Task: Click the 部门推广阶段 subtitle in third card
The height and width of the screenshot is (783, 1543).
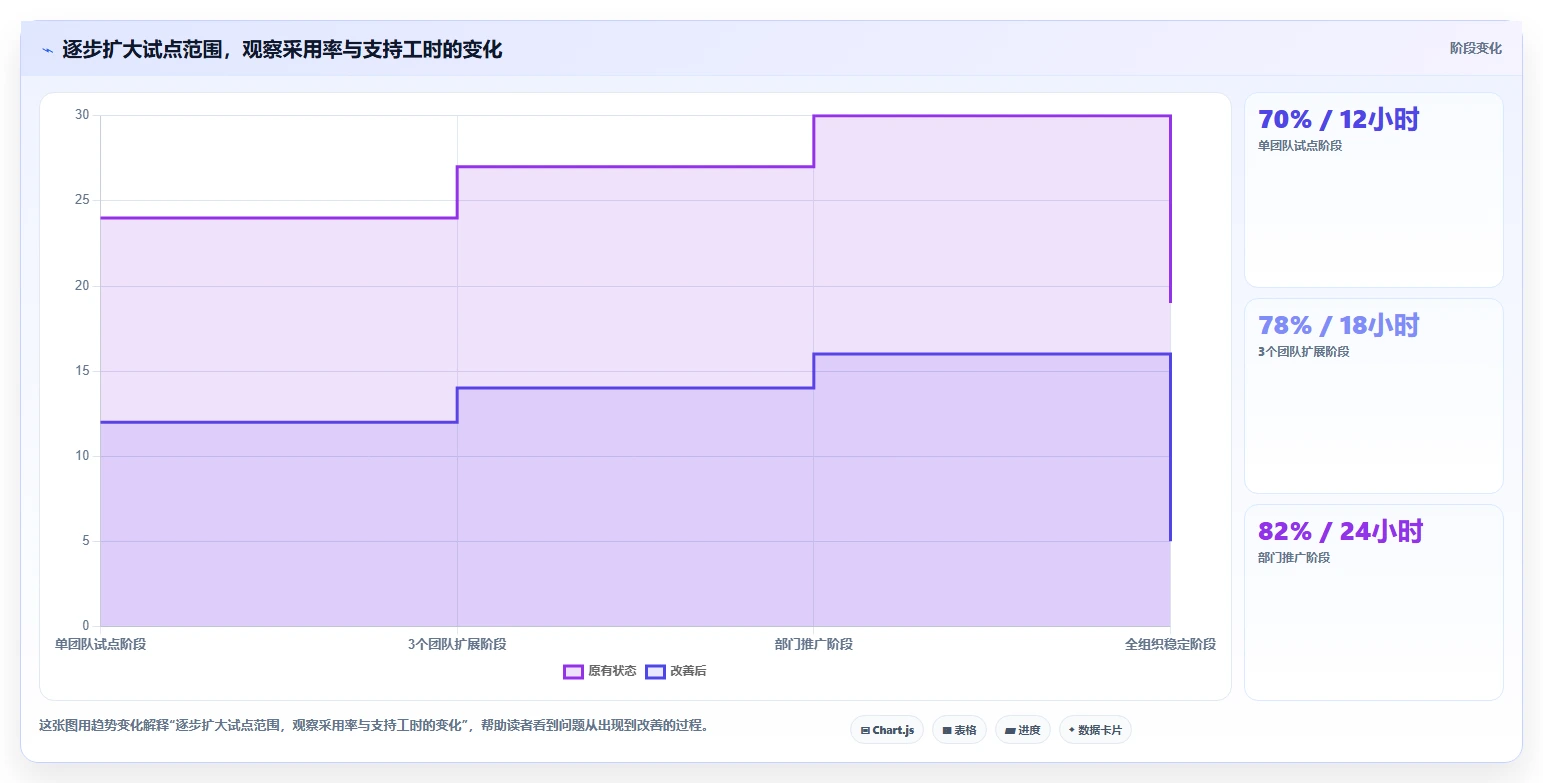Action: 1294,558
